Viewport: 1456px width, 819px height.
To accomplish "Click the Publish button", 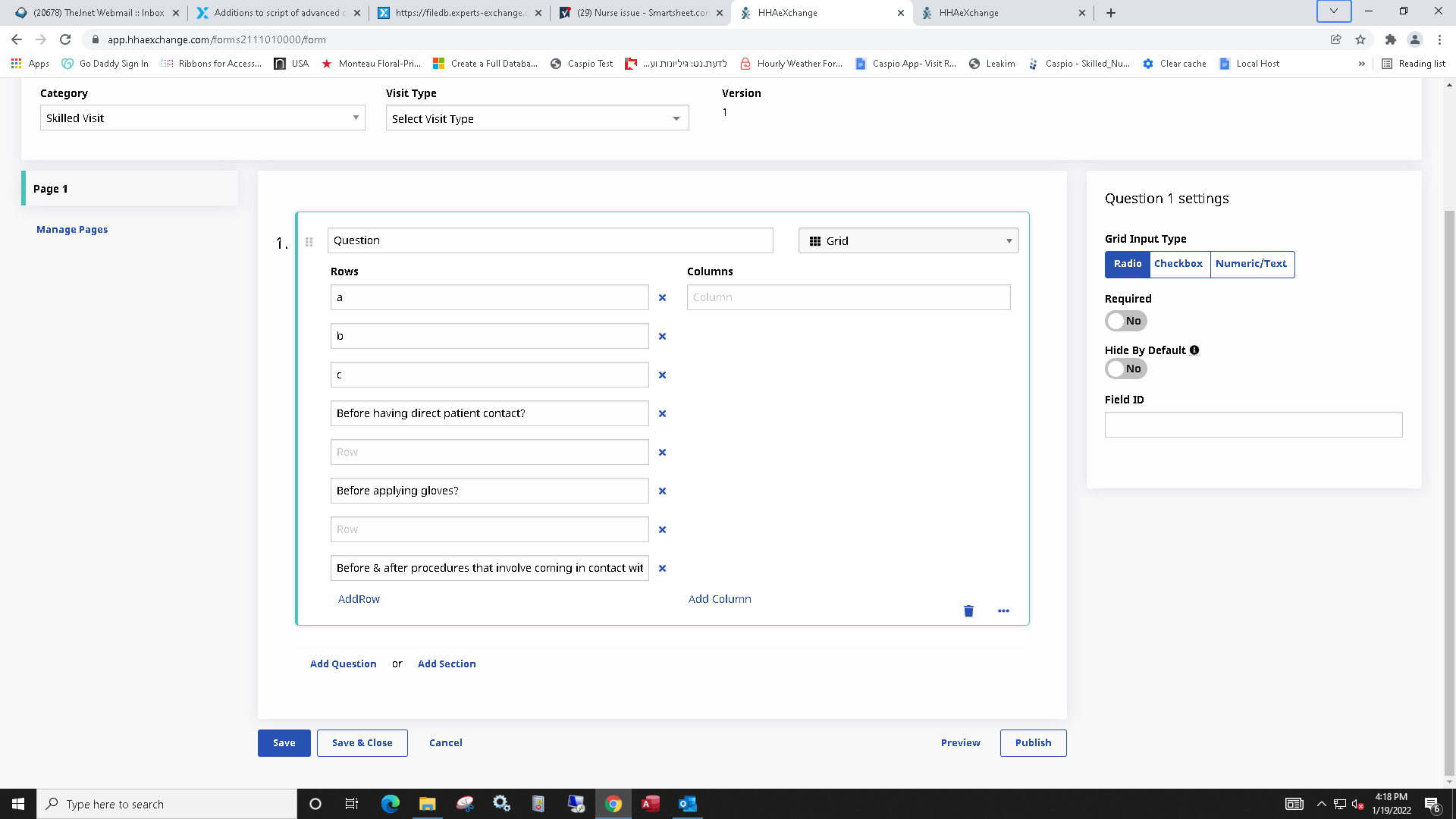I will 1033,742.
